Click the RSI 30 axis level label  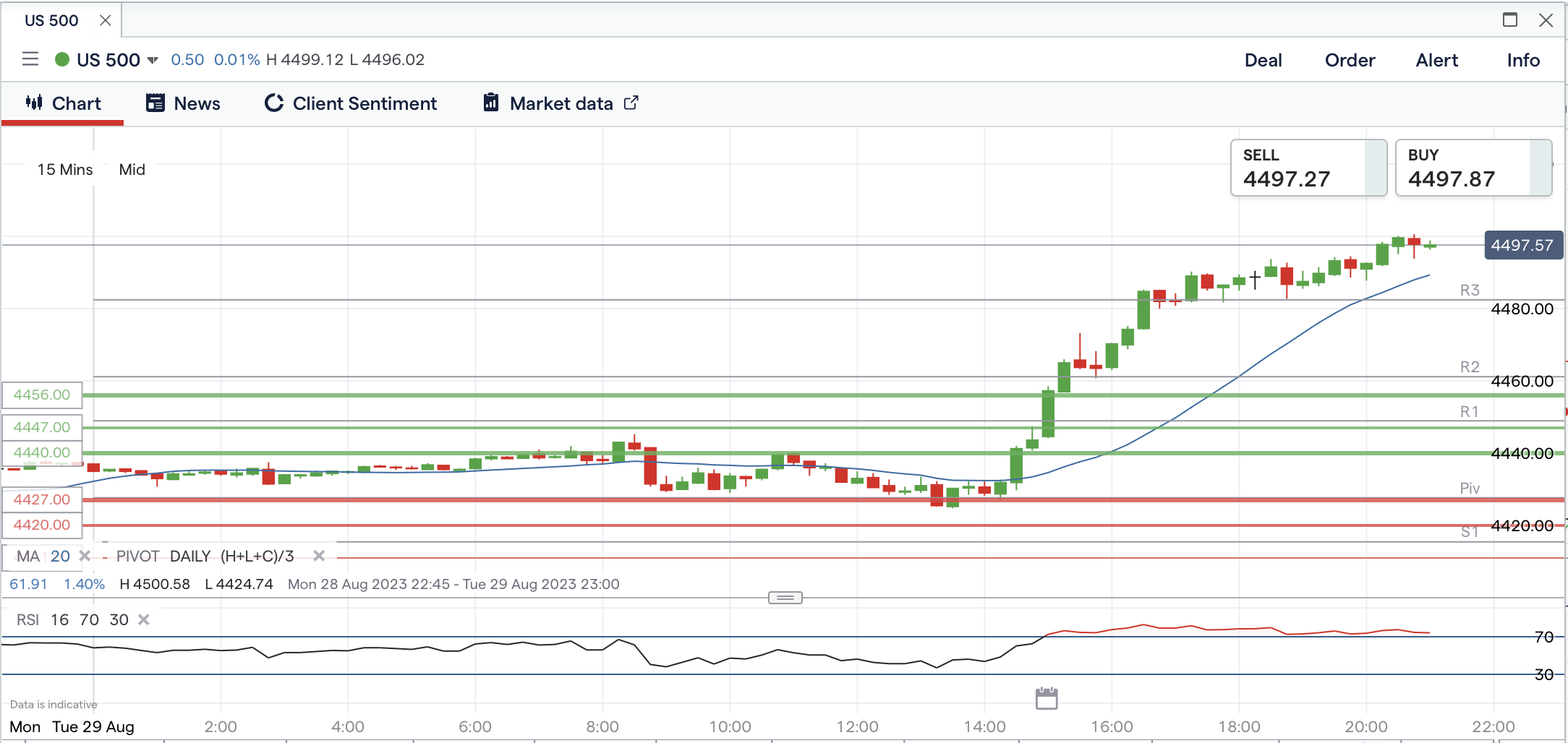[1544, 674]
